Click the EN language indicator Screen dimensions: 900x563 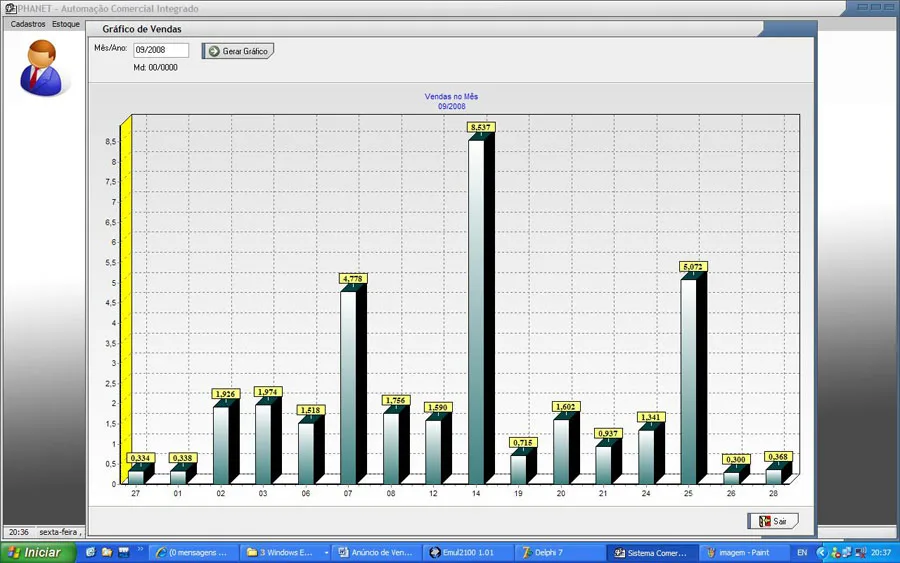(x=802, y=553)
